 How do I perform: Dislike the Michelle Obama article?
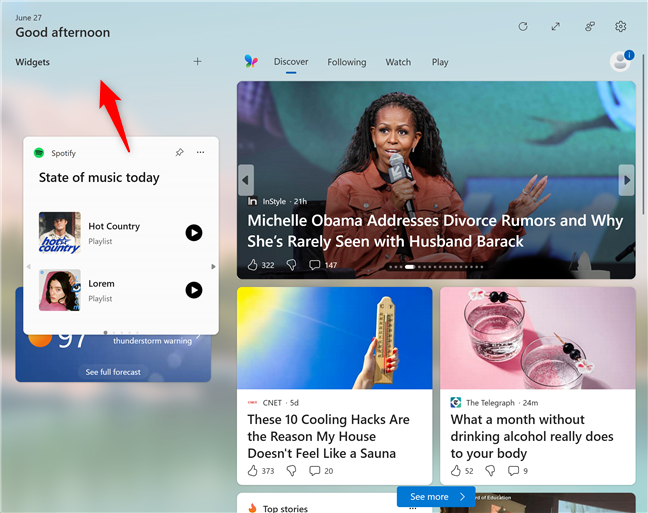[x=291, y=265]
